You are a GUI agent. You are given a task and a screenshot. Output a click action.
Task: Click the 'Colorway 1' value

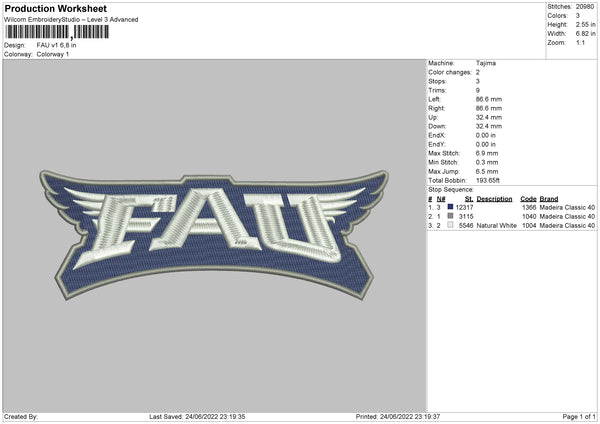(x=53, y=54)
